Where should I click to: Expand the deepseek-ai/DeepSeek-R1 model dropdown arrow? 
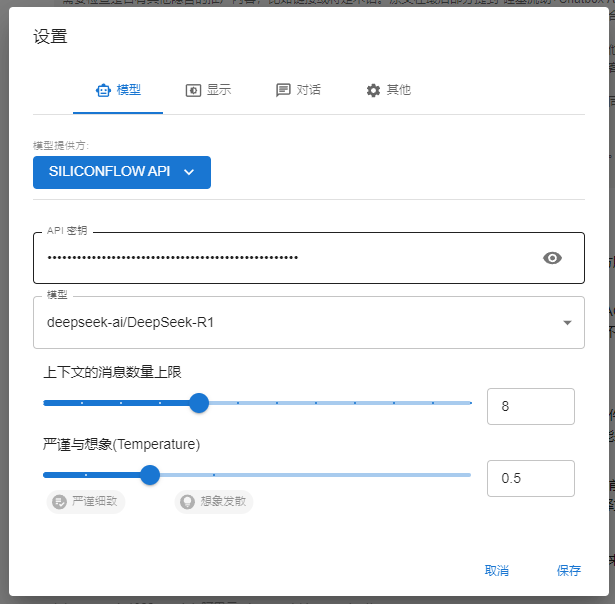[x=567, y=323]
